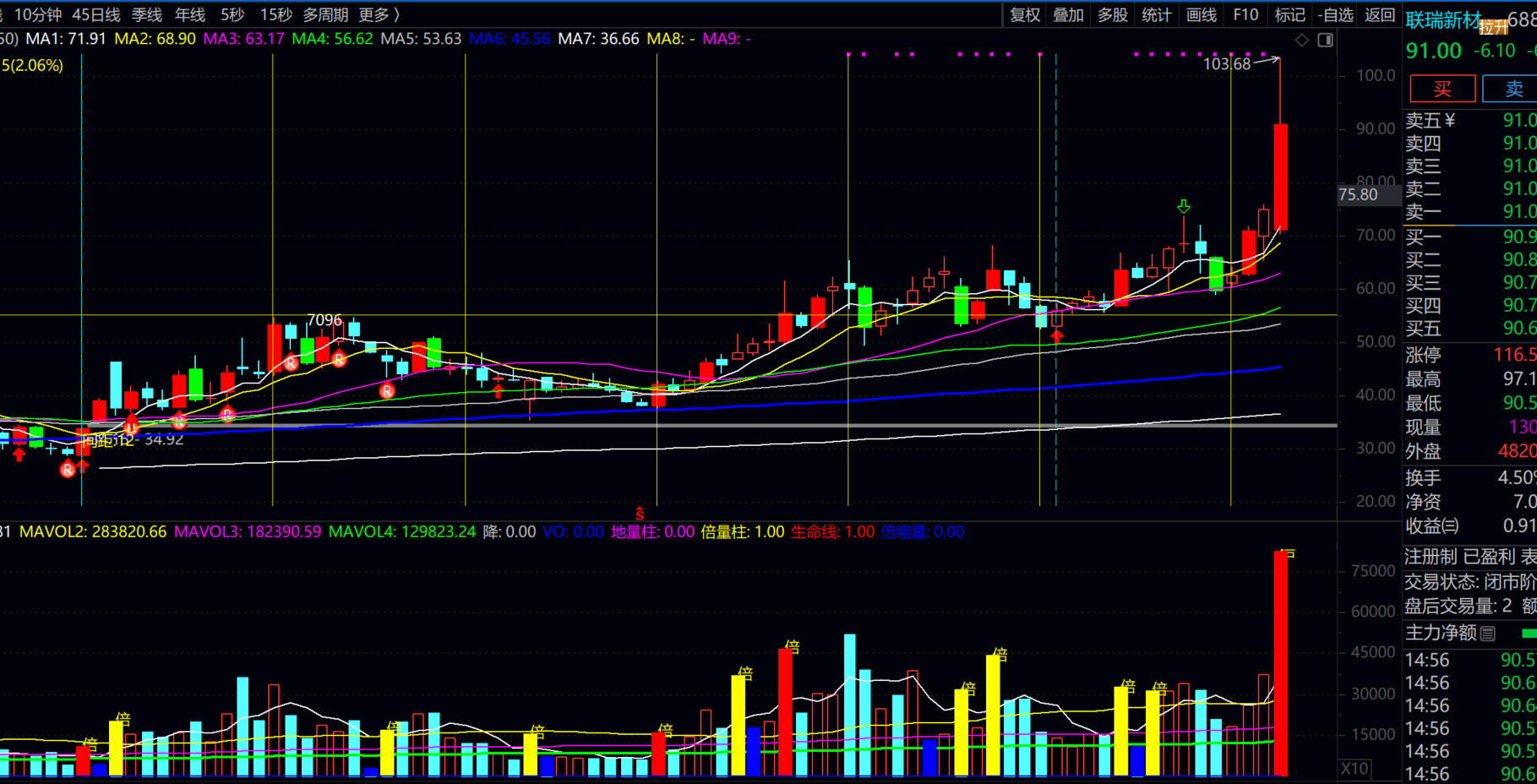Expand the 更多 period options
Screen dimensions: 1537x784
tap(379, 14)
